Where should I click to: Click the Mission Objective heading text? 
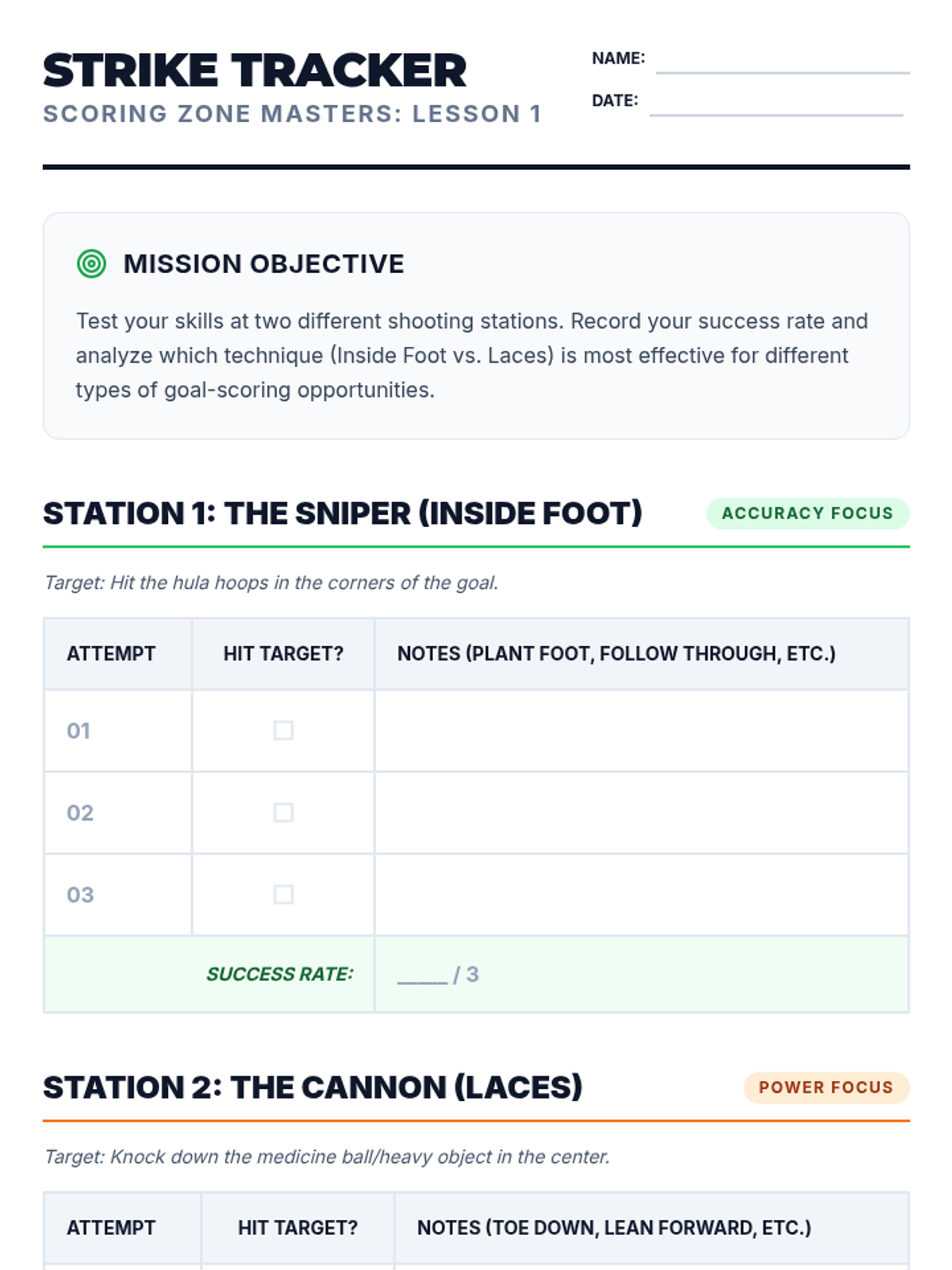[x=263, y=264]
